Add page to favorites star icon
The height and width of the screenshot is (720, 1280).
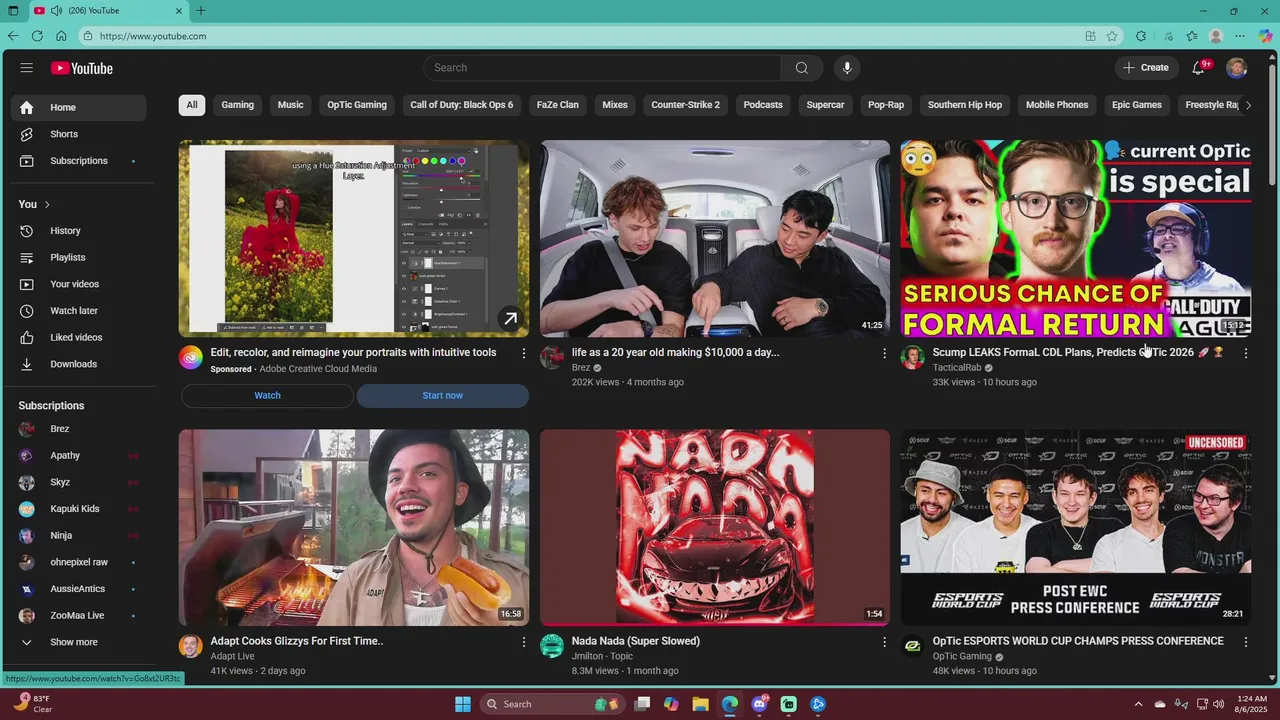(x=1112, y=36)
